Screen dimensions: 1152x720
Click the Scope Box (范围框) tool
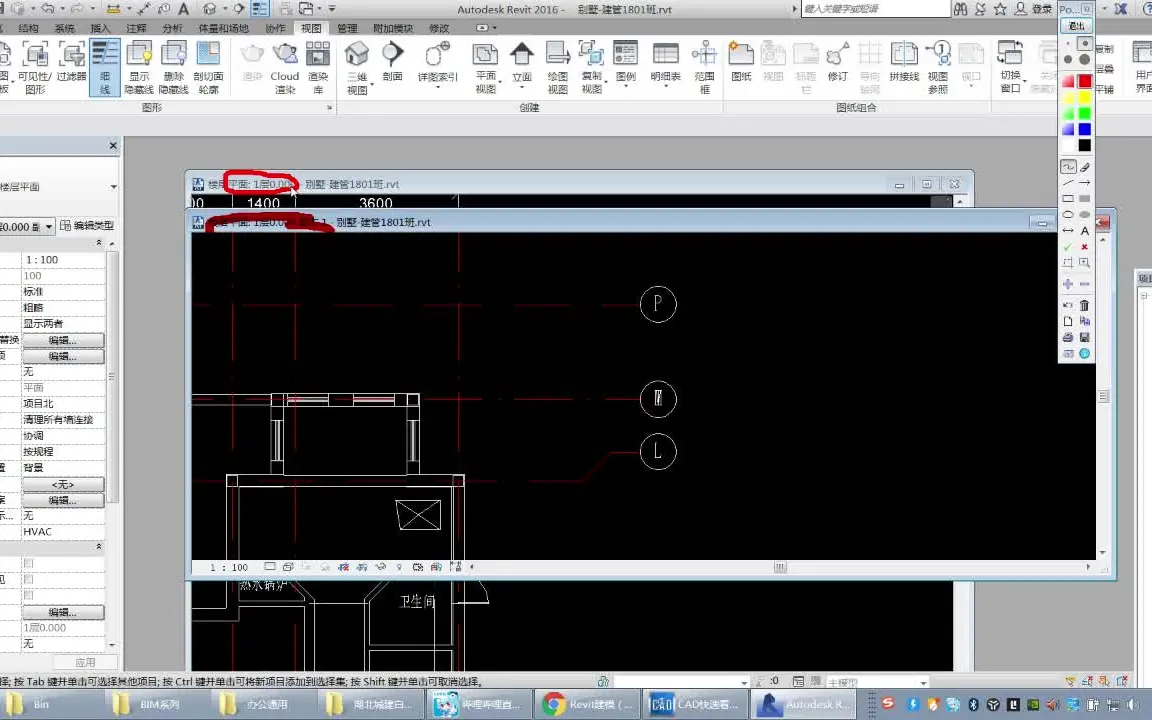pyautogui.click(x=705, y=68)
